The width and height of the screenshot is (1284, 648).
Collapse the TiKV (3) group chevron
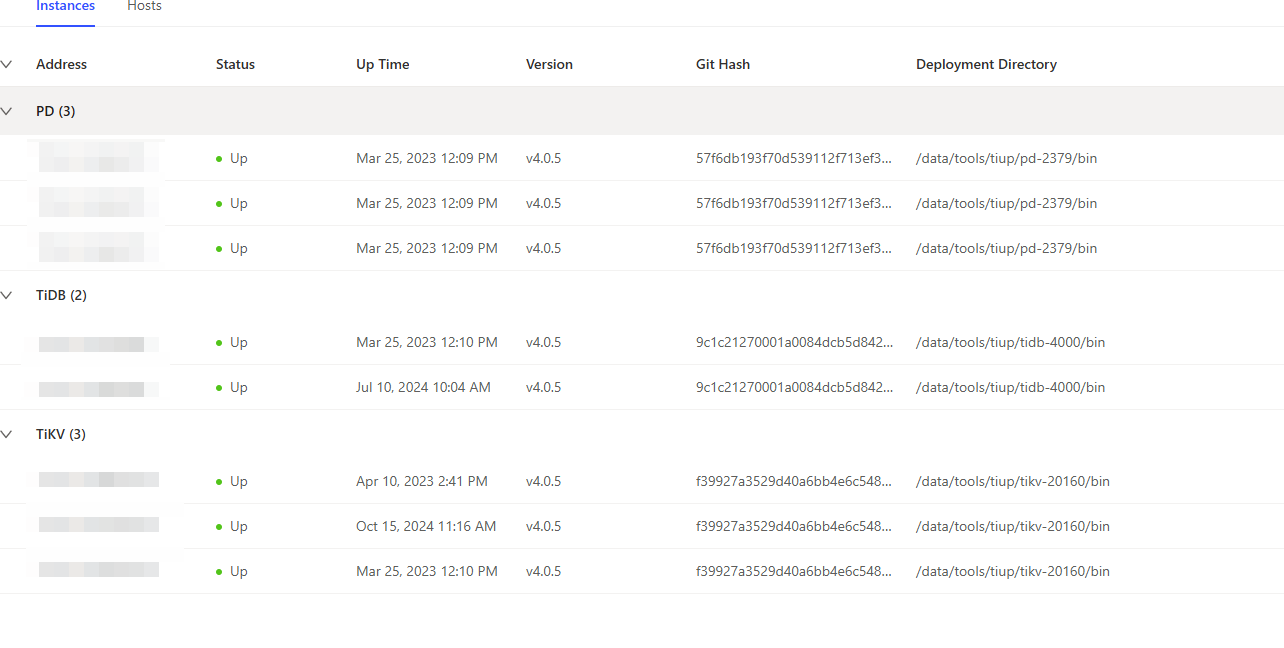(x=7, y=434)
